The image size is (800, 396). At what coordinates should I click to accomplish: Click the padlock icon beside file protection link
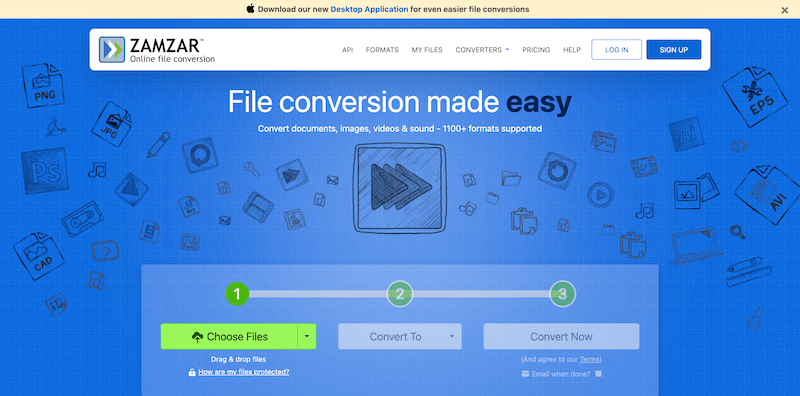192,373
